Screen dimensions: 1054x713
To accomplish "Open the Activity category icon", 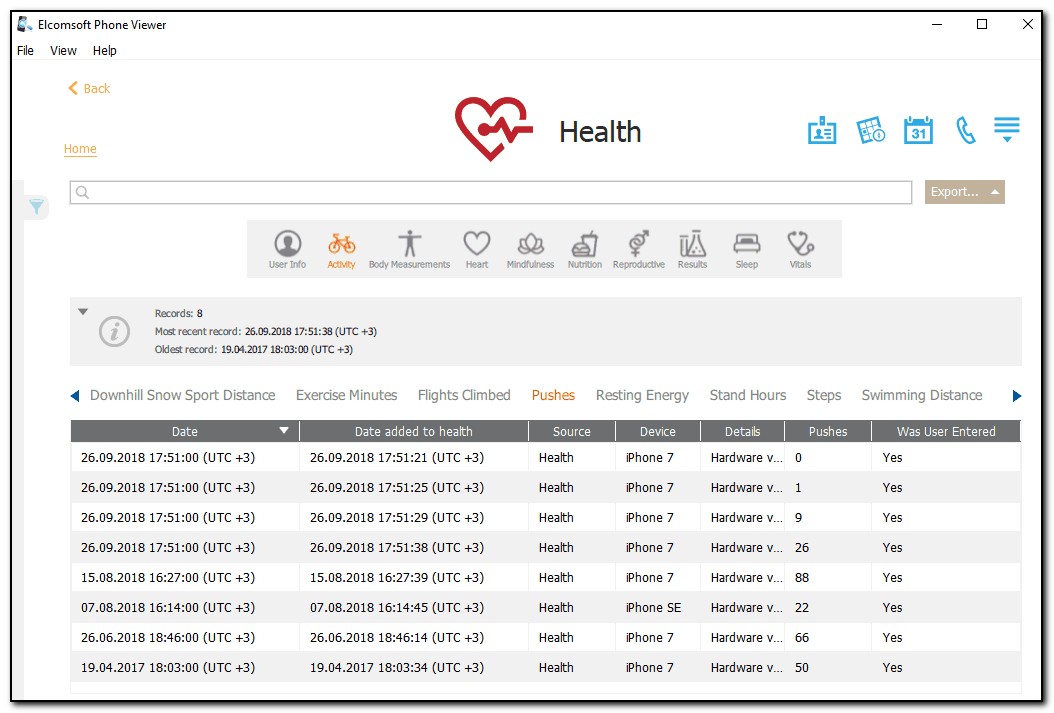I will 341,249.
